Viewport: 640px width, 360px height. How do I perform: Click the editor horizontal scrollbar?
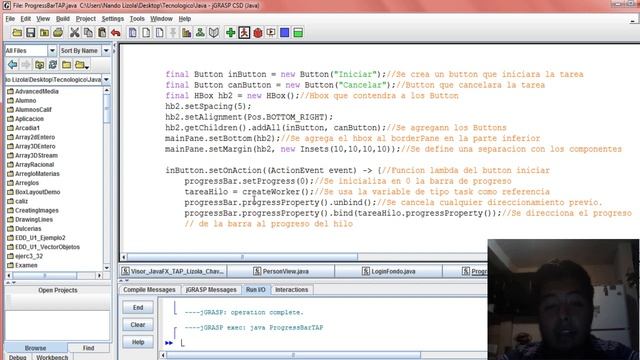[x=242, y=257]
